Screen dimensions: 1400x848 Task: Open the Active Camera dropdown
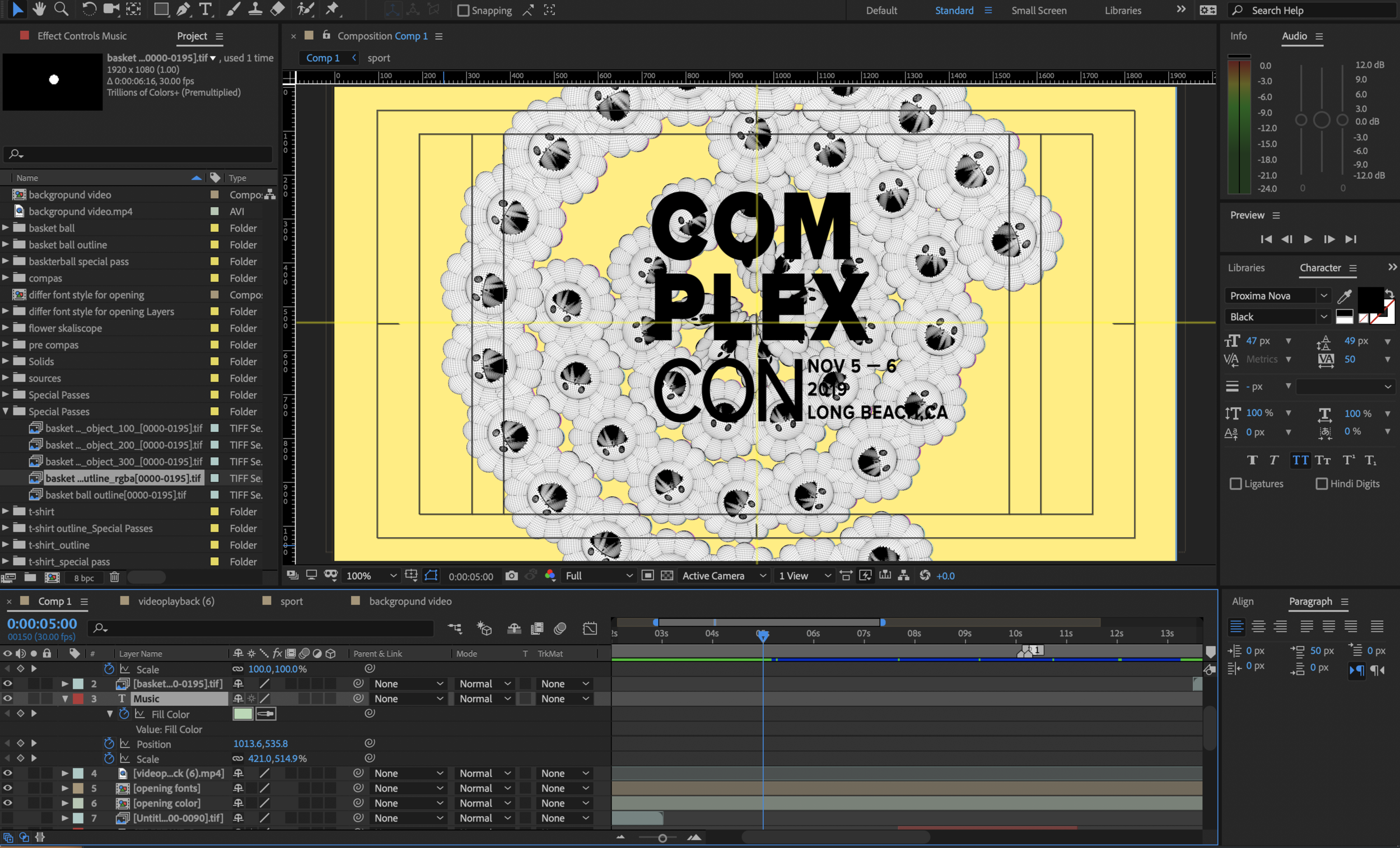click(x=724, y=576)
